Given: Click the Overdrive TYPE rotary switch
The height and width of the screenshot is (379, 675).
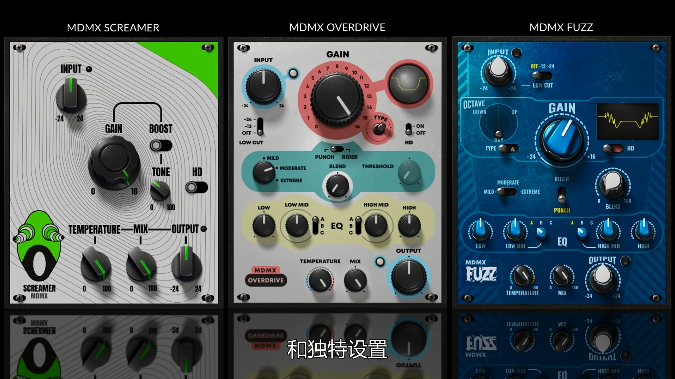Looking at the screenshot, I should pos(379,128).
